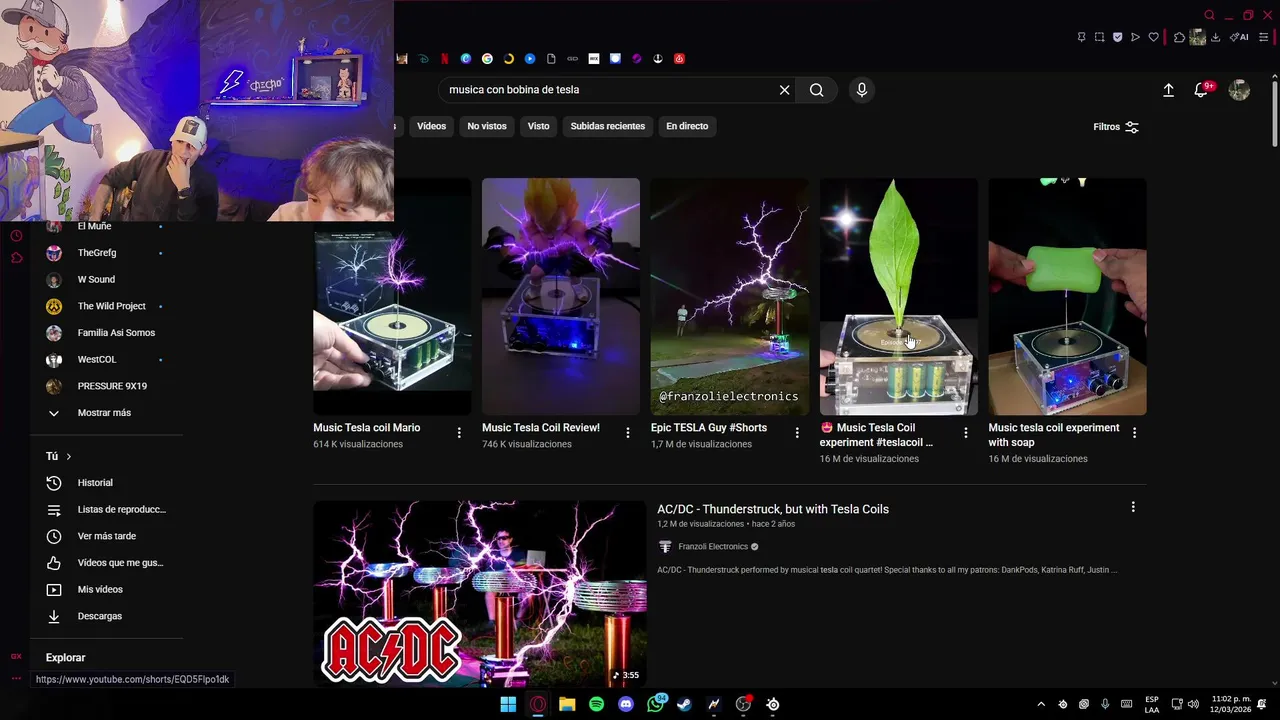Image resolution: width=1280 pixels, height=720 pixels.
Task: Expand the Tú section chevron
Action: pyautogui.click(x=68, y=456)
